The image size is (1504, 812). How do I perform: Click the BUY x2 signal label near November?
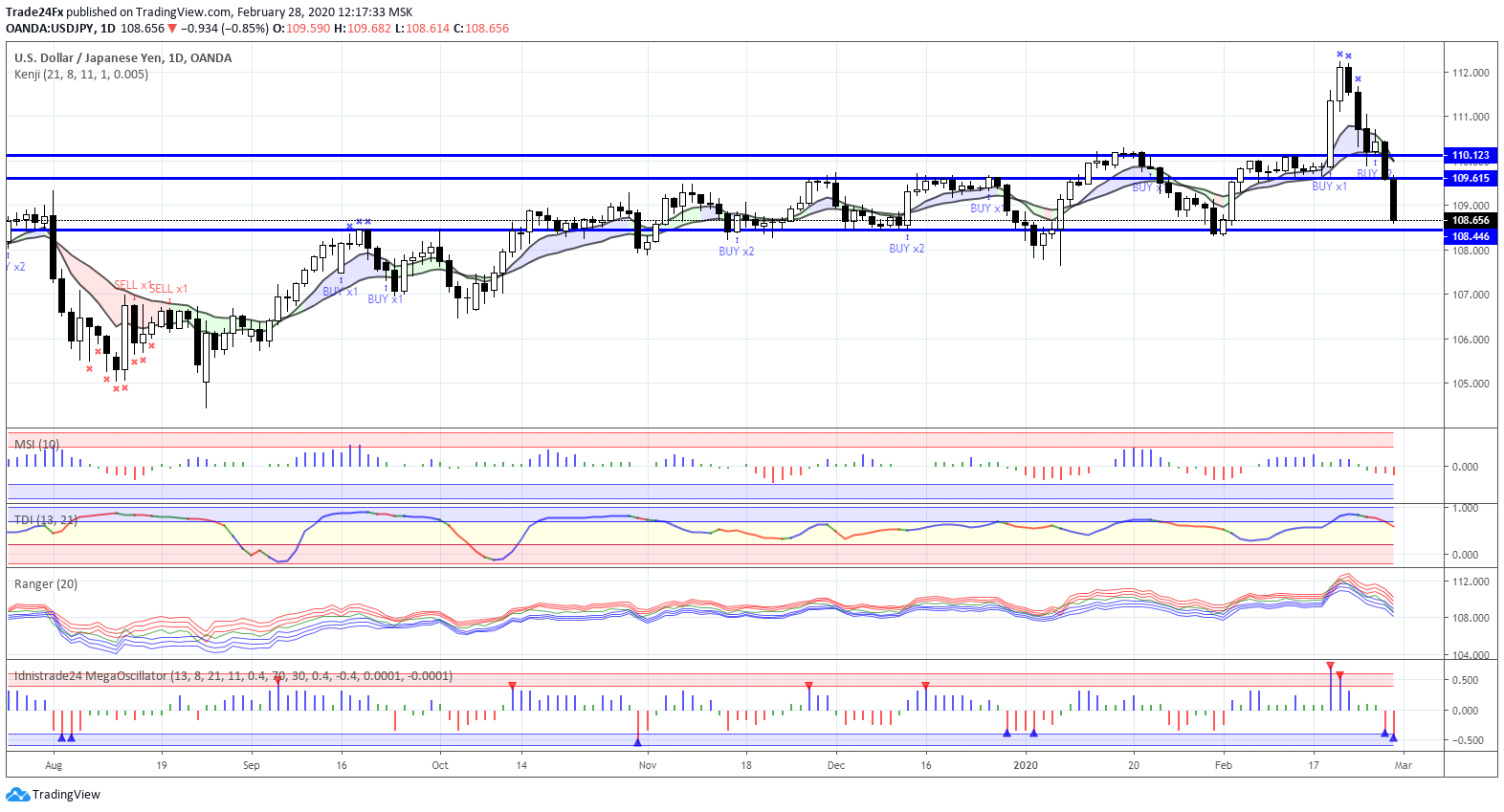point(737,252)
